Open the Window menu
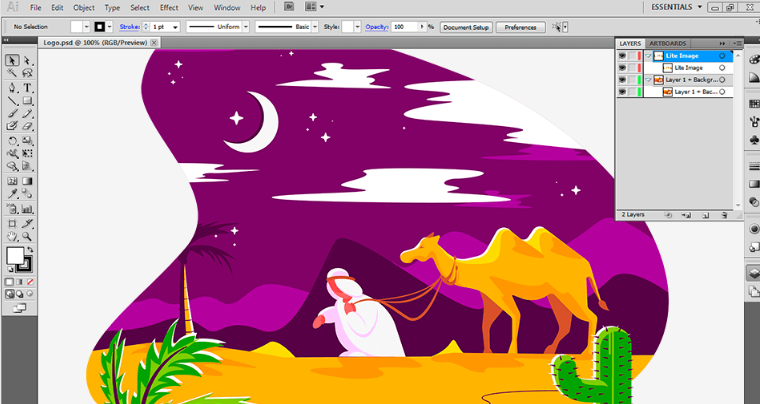Image resolution: width=760 pixels, height=404 pixels. pyautogui.click(x=227, y=8)
